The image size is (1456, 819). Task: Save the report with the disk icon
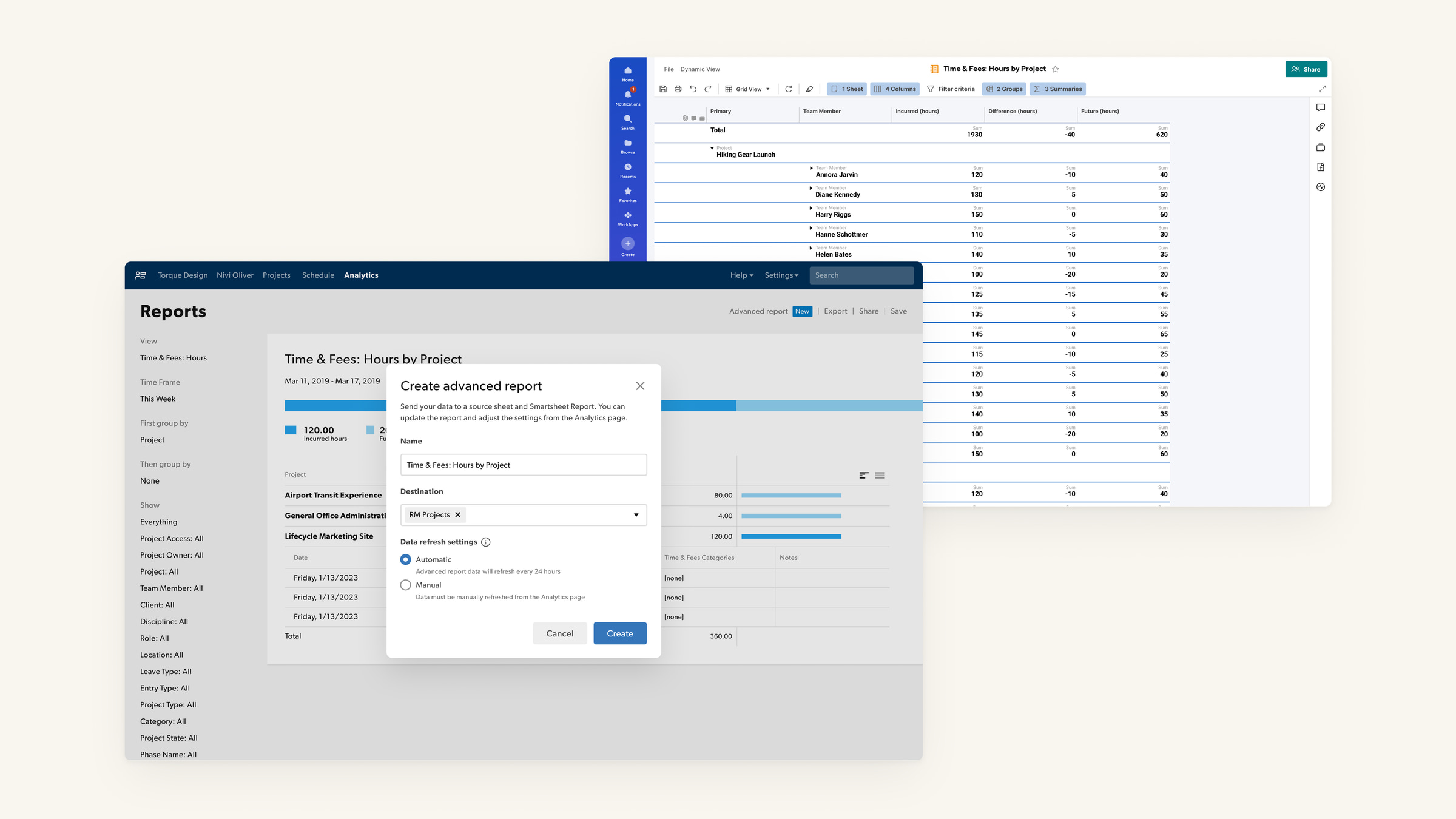(x=663, y=89)
